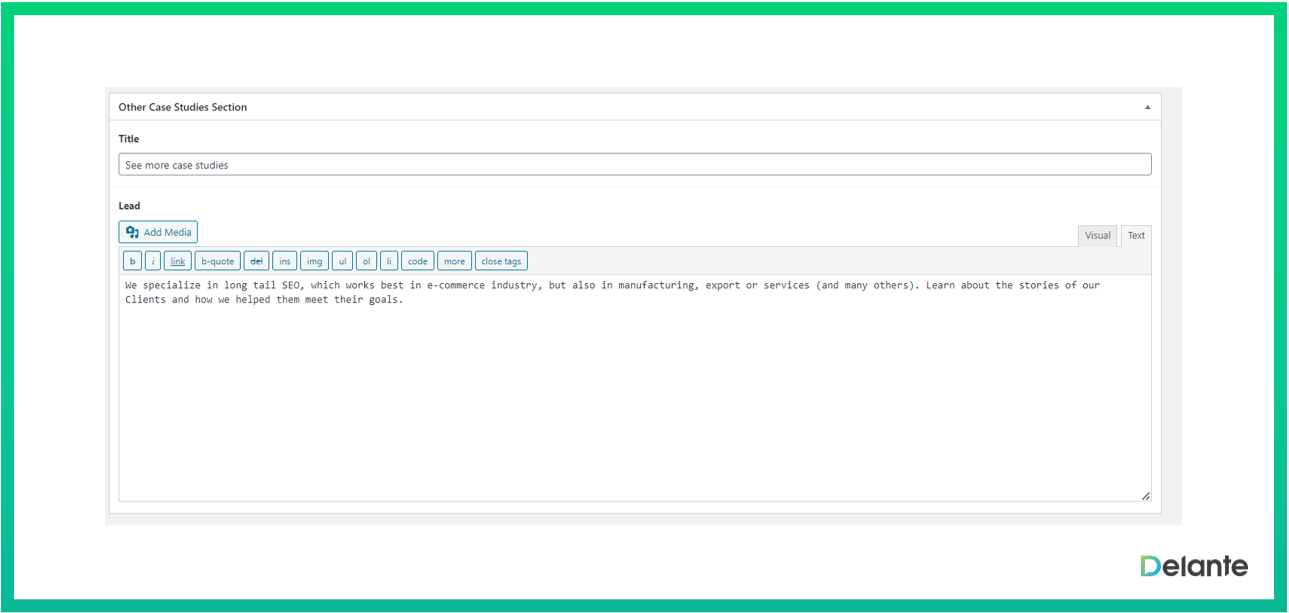Click the Add Media button
The image size is (1289, 613).
click(x=158, y=232)
